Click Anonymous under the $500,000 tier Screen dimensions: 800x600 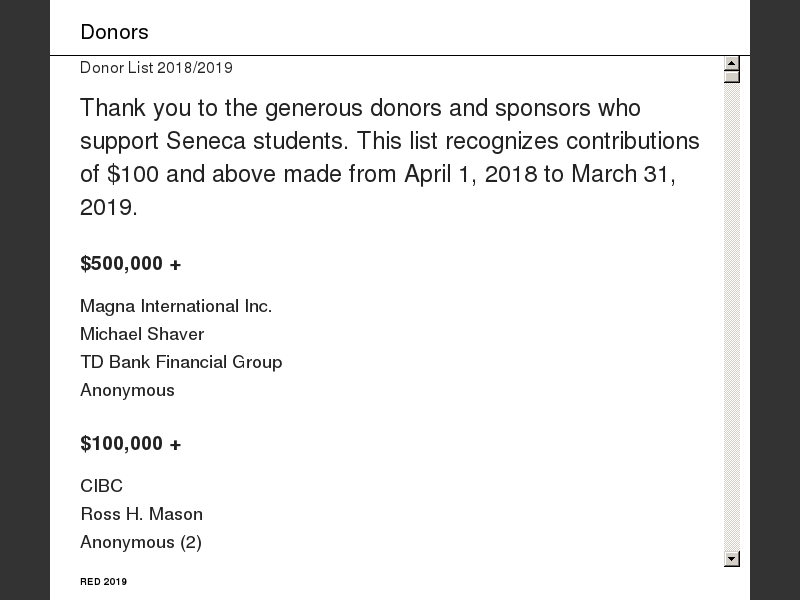click(x=127, y=390)
